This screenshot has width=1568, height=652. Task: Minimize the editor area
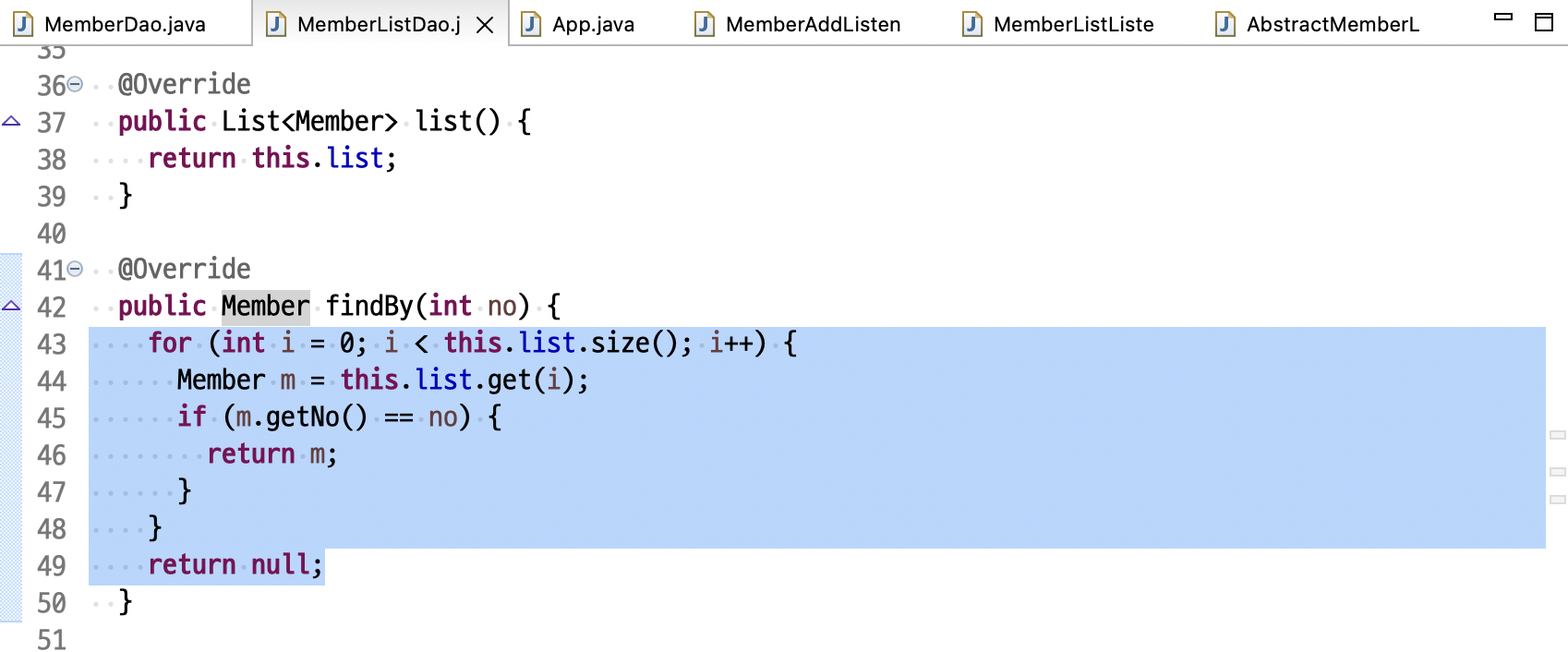point(1503,17)
